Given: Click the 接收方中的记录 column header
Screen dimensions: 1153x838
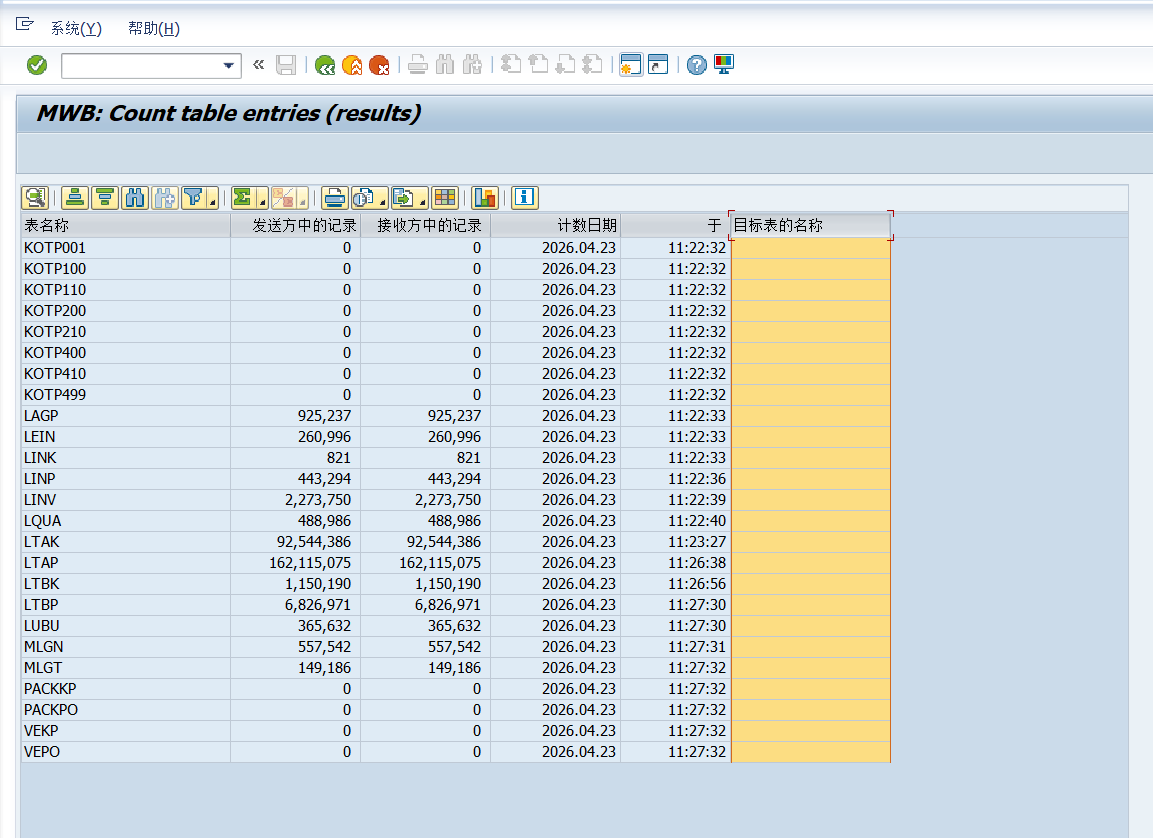Looking at the screenshot, I should [426, 226].
